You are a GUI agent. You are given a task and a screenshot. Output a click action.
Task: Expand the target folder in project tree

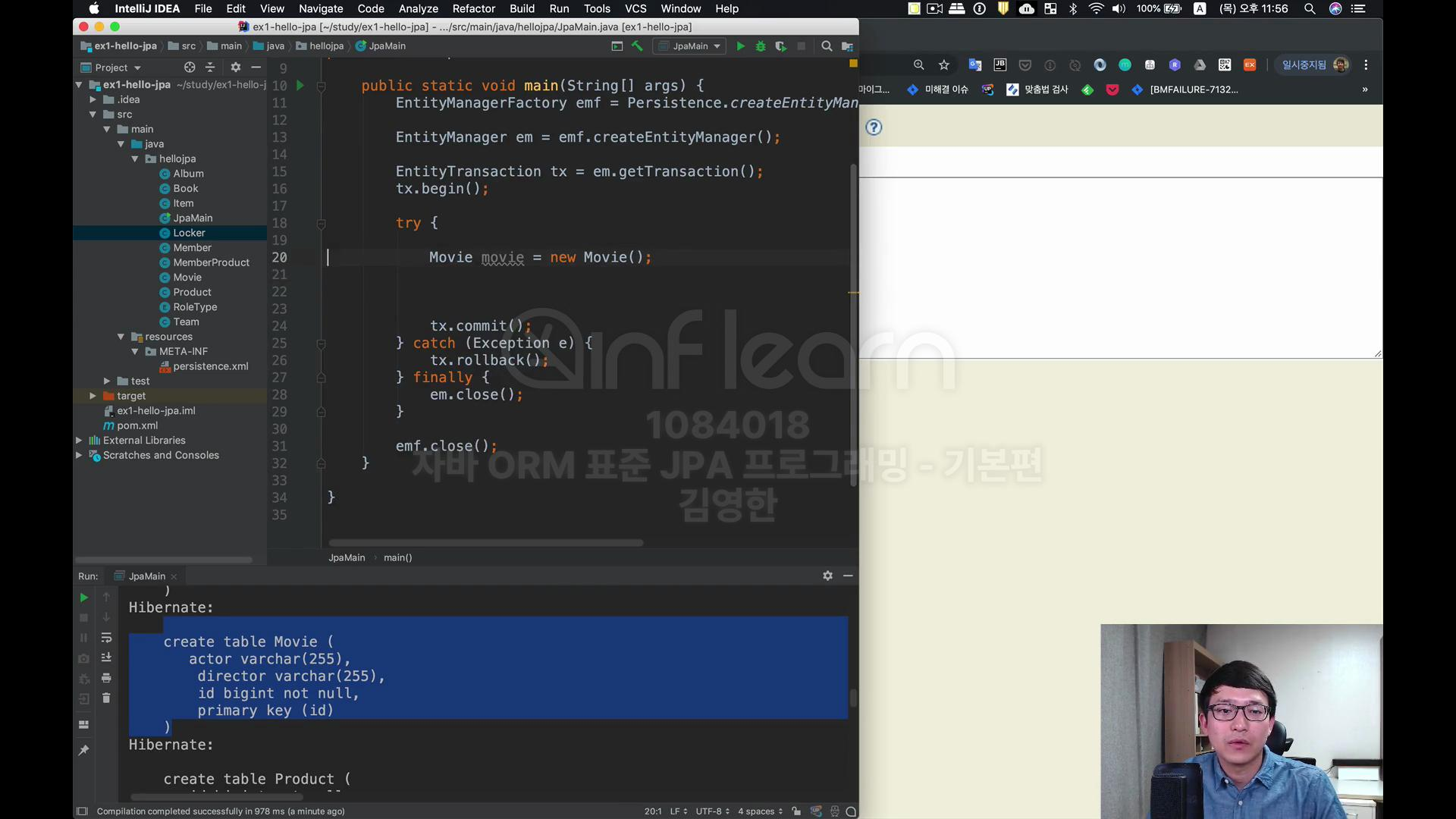pos(93,396)
